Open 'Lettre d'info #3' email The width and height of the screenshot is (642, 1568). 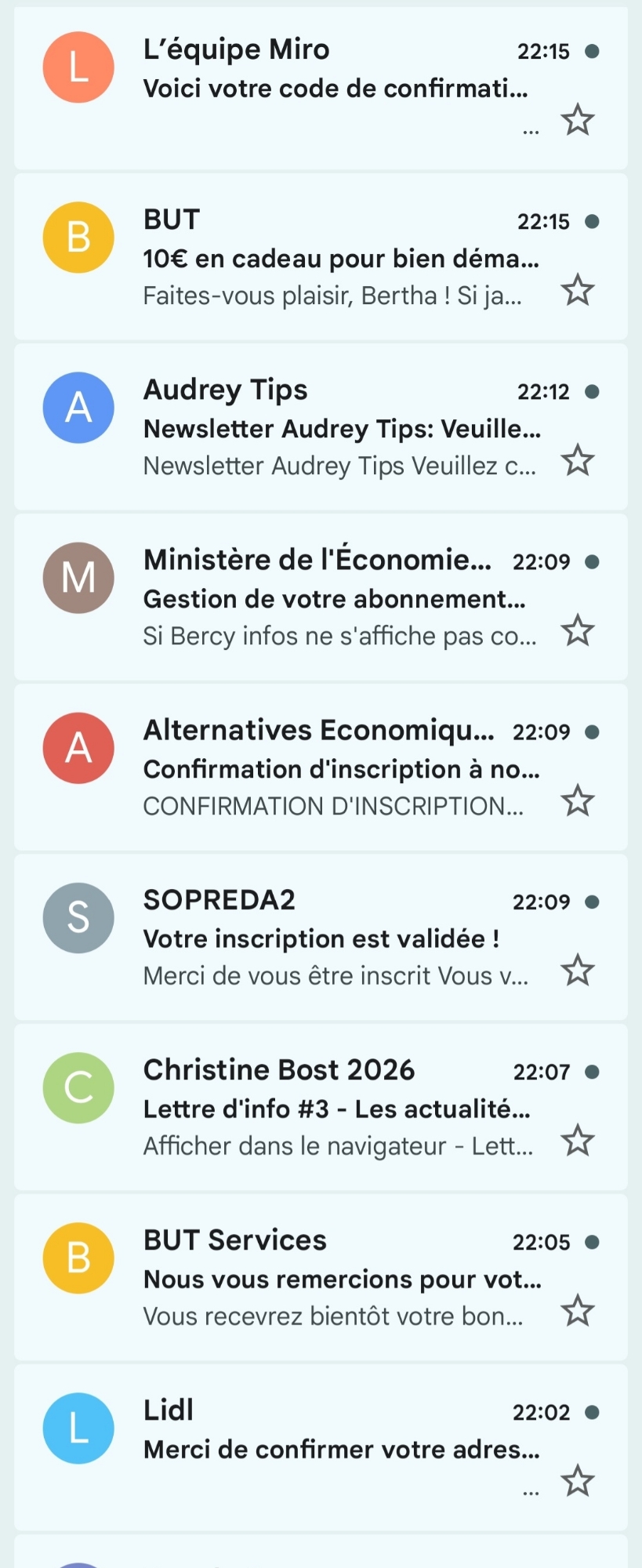tap(337, 1109)
